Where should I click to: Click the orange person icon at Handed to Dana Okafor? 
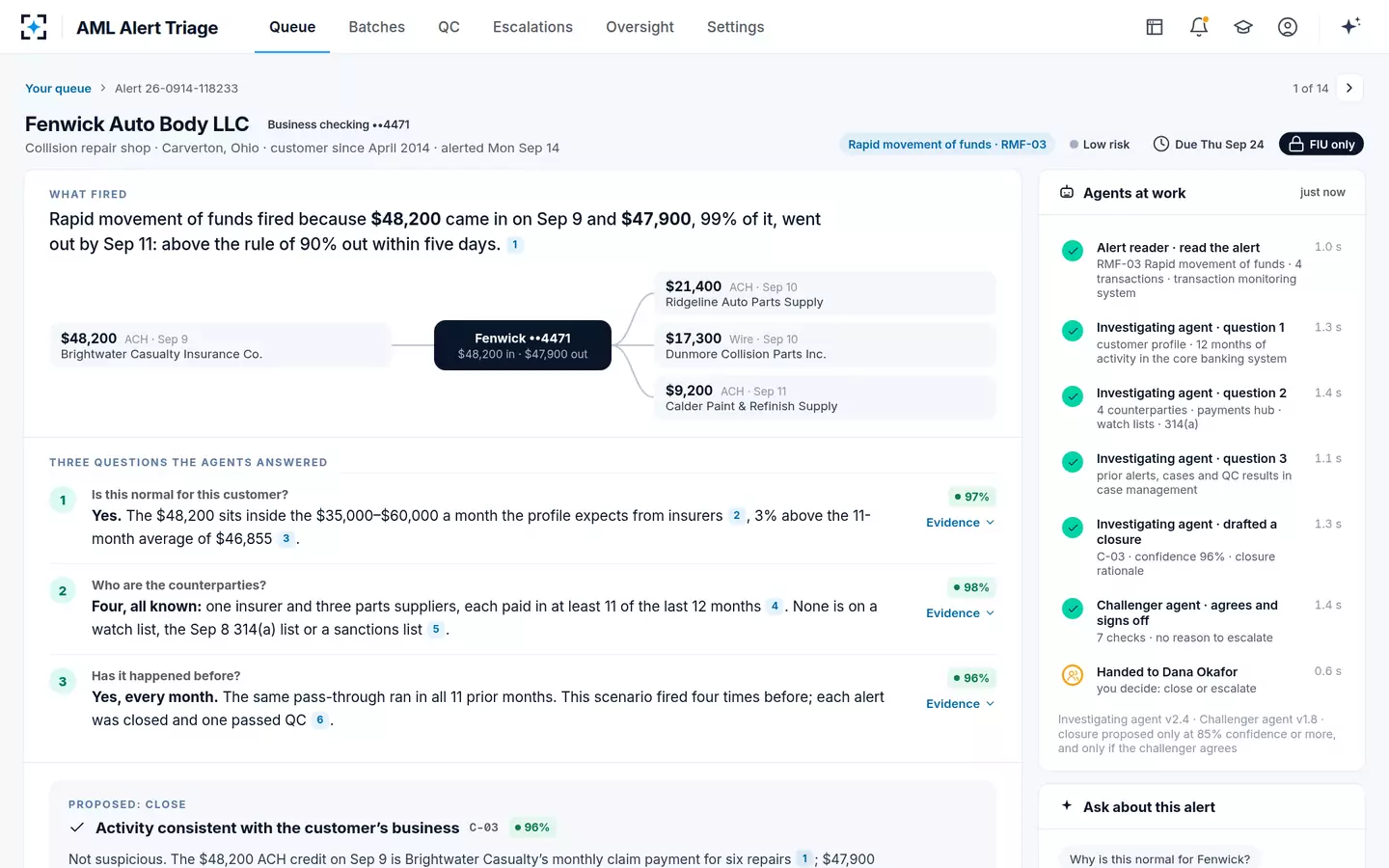[x=1073, y=675]
